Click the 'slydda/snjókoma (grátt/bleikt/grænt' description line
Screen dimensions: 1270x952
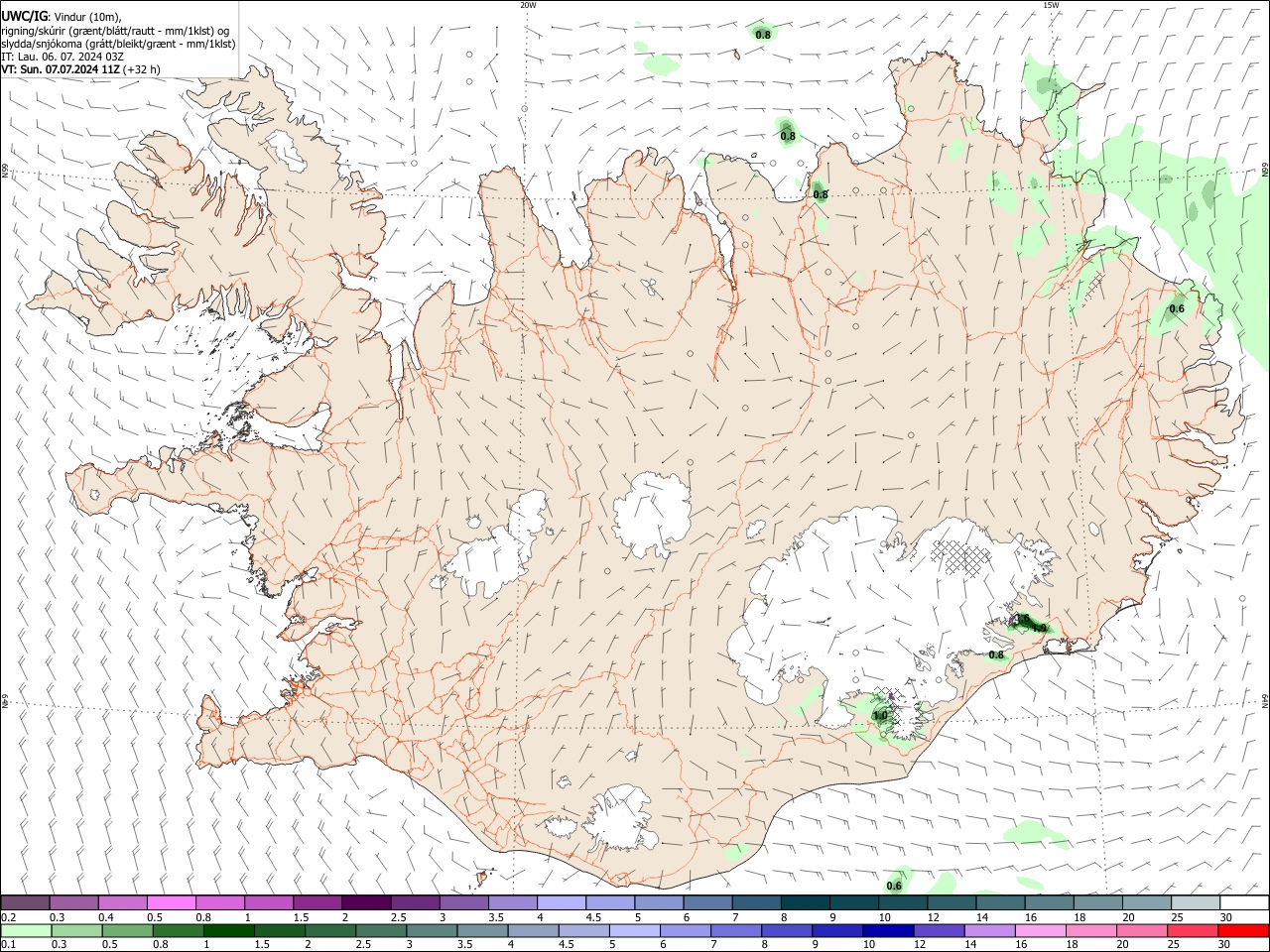pyautogui.click(x=119, y=44)
